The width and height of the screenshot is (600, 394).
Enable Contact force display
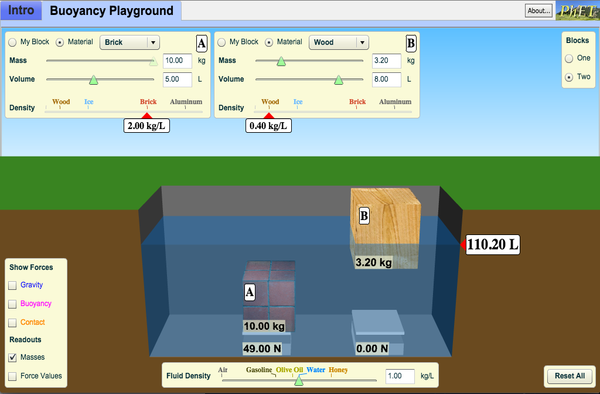(13, 322)
